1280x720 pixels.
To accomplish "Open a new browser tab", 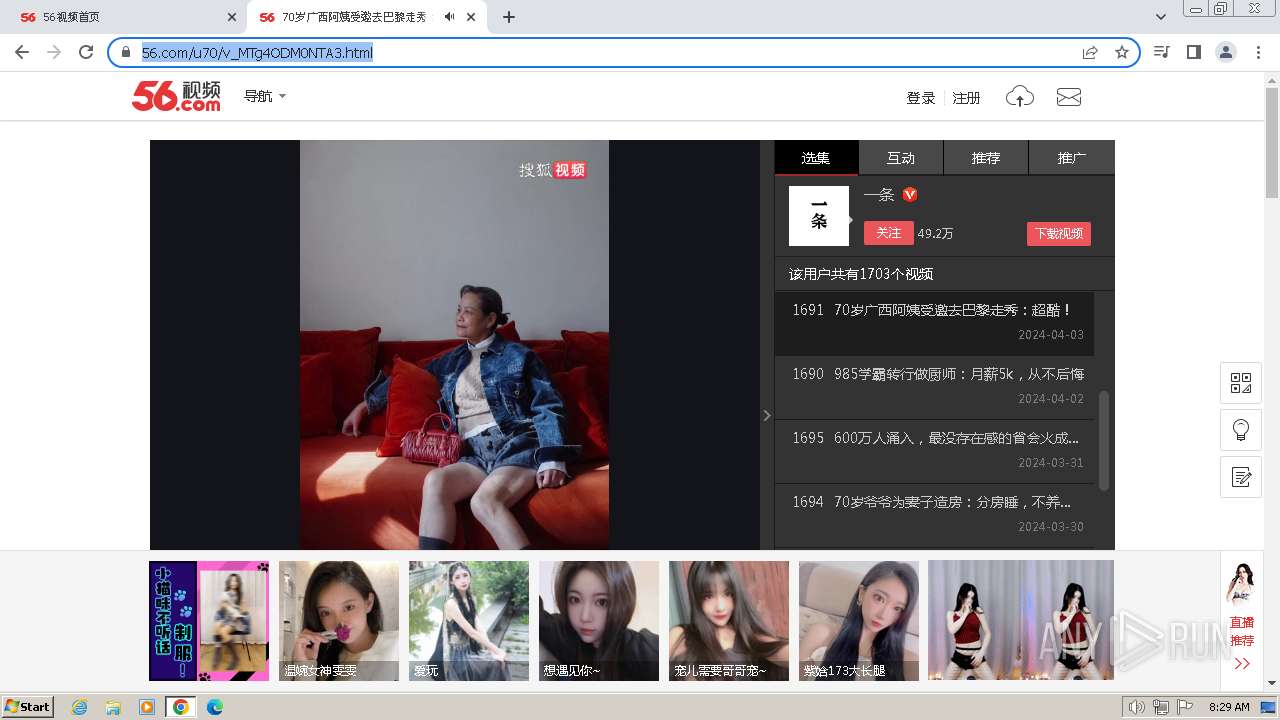I will pyautogui.click(x=509, y=17).
